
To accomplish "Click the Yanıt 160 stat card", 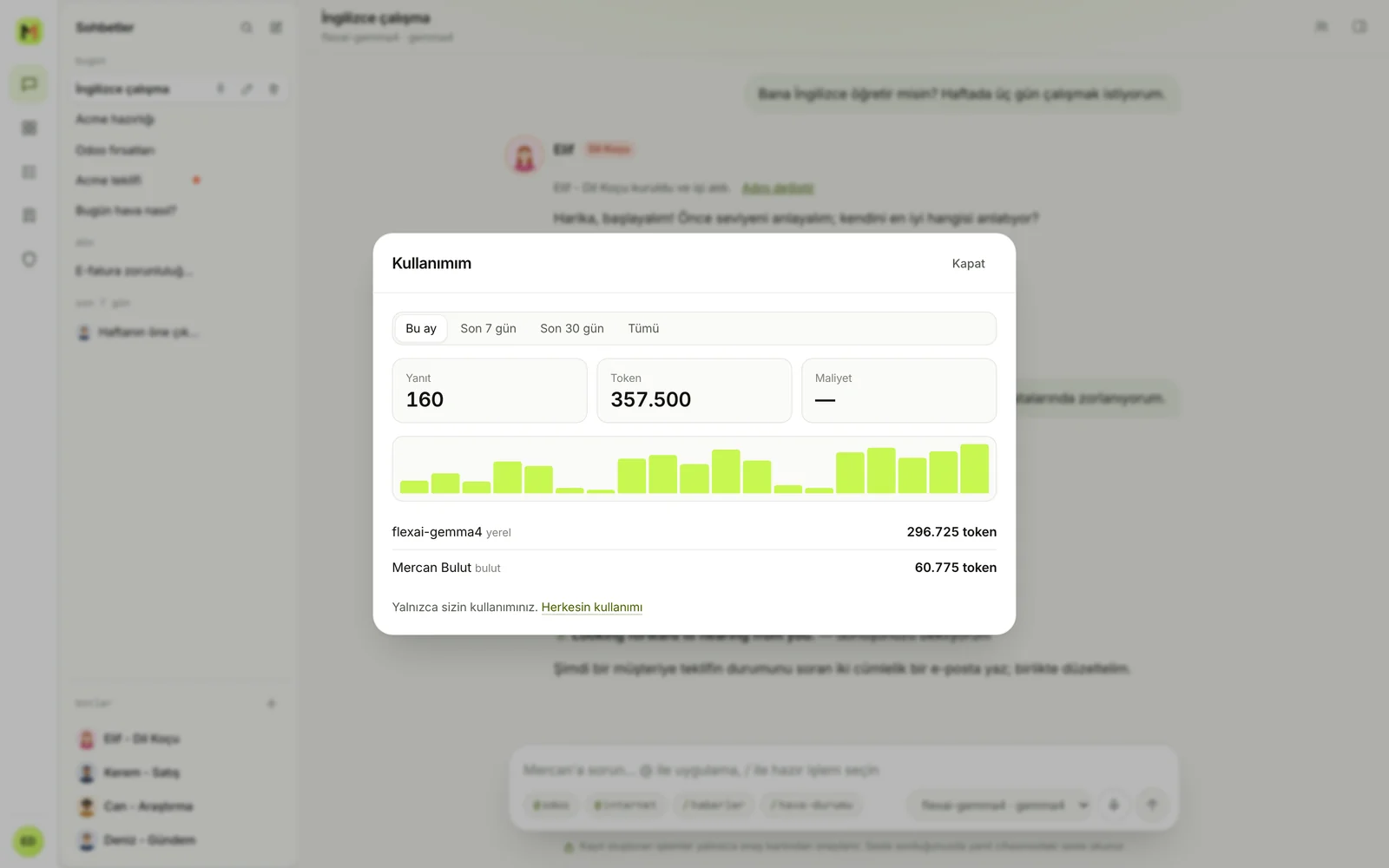I will pos(490,391).
